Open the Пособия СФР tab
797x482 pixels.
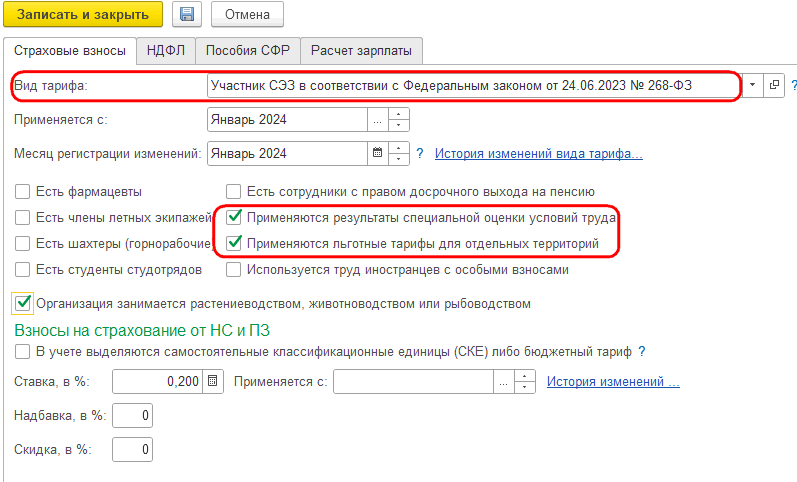(x=248, y=50)
